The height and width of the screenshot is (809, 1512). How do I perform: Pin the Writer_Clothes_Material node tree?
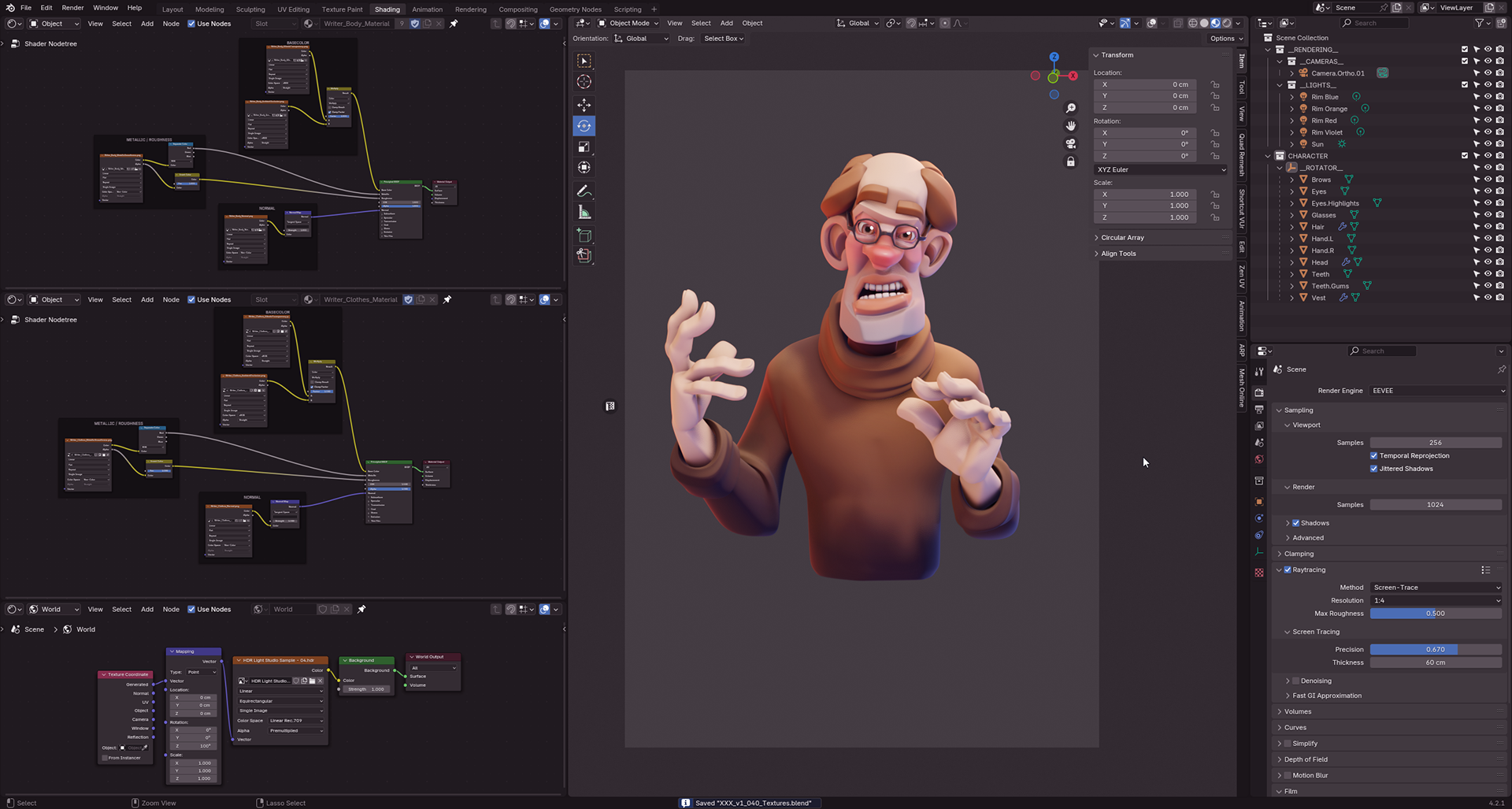tap(447, 299)
